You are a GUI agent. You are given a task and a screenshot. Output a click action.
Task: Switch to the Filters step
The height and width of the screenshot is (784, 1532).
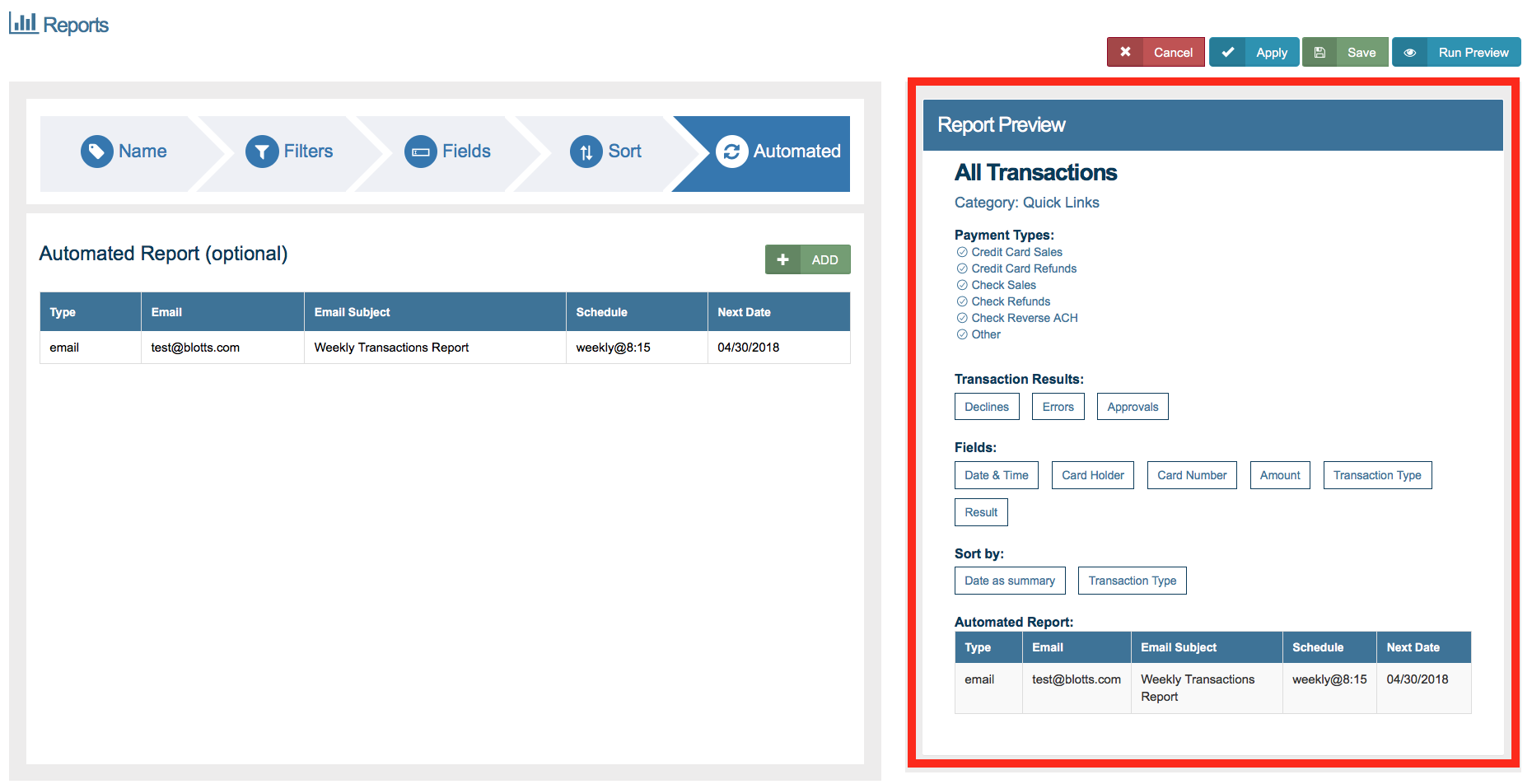[x=309, y=152]
